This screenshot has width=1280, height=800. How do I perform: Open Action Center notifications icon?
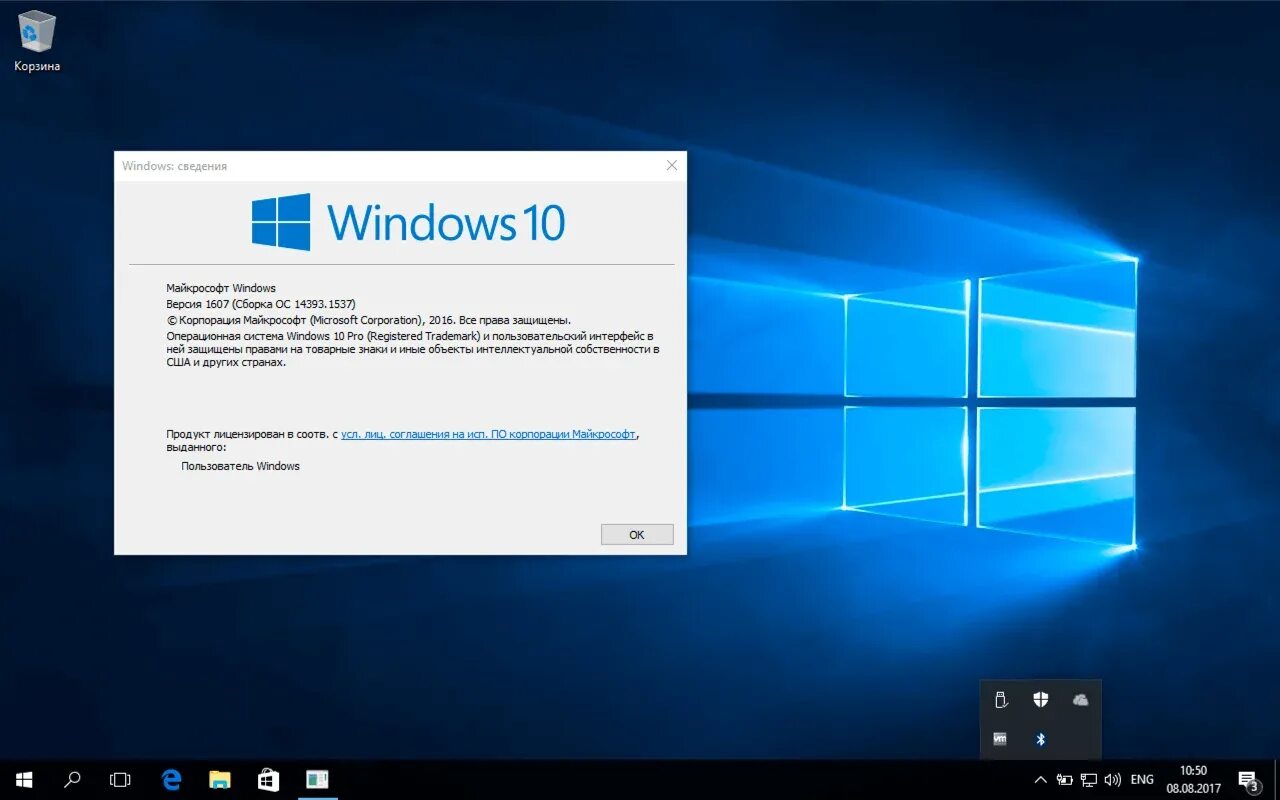[1248, 780]
